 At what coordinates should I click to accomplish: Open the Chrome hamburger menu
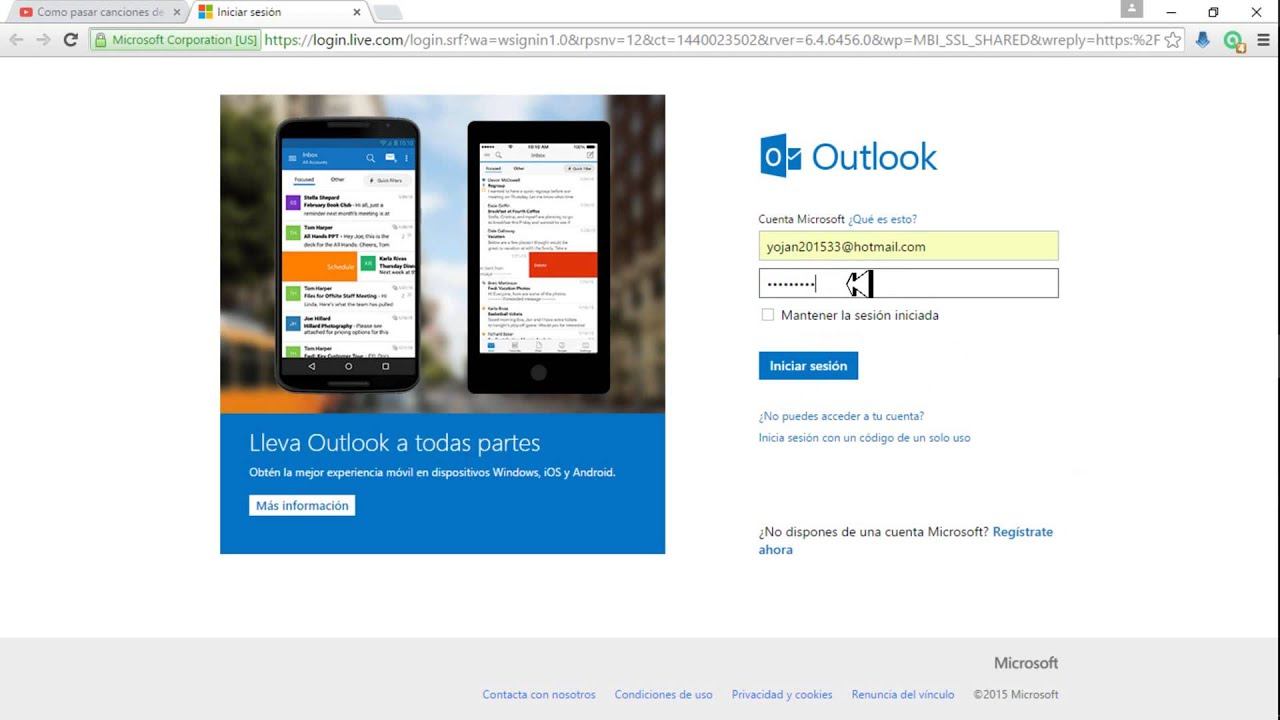1263,40
